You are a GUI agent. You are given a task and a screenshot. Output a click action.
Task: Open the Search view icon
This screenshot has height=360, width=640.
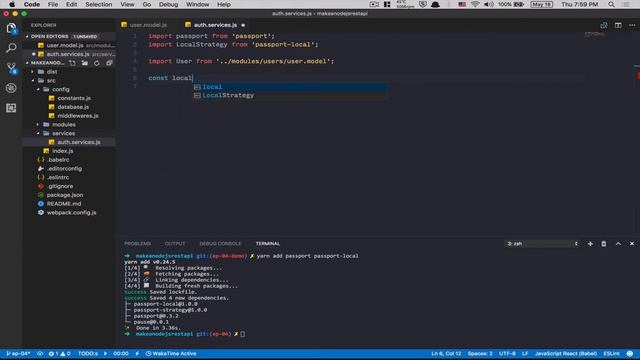(x=11, y=48)
